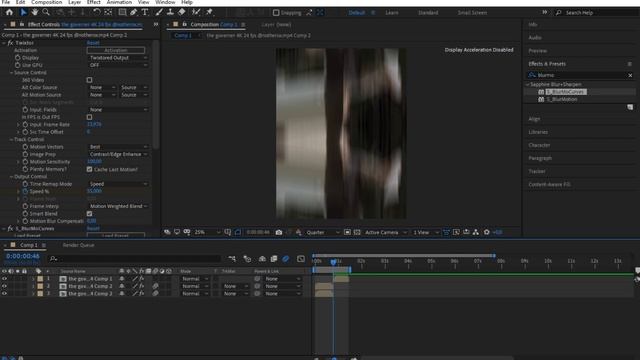Select the Pan Behind anchor point tool
The image size is (640, 360).
coord(109,12)
